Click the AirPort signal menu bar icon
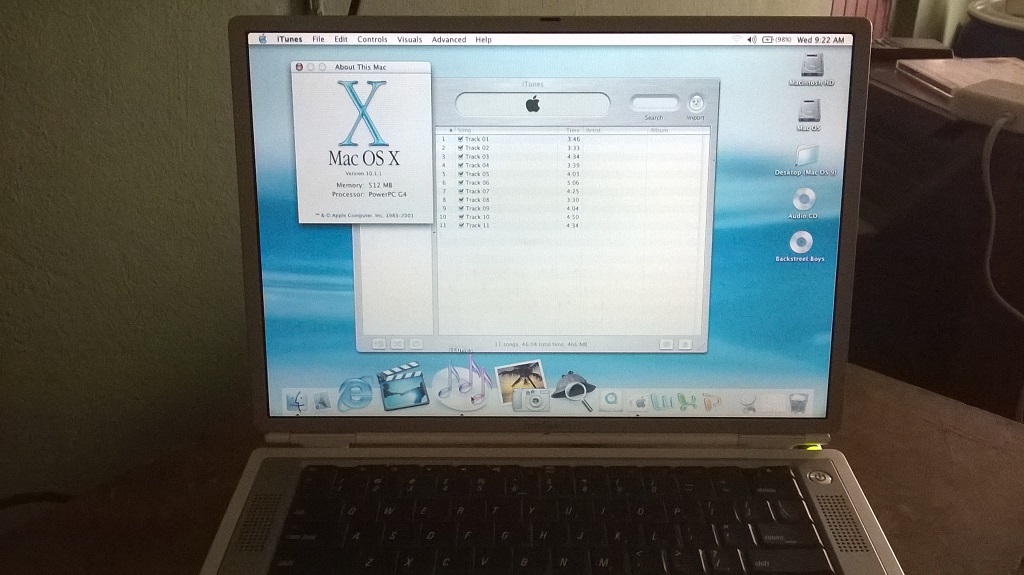This screenshot has width=1024, height=575. [x=737, y=40]
